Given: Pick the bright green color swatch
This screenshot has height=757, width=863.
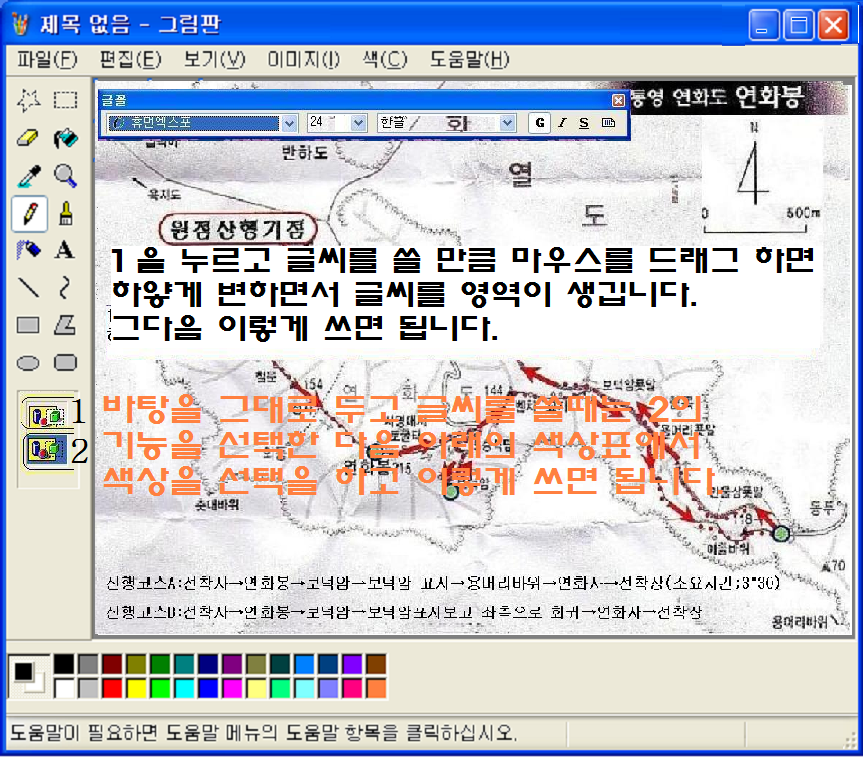Looking at the screenshot, I should point(160,688).
